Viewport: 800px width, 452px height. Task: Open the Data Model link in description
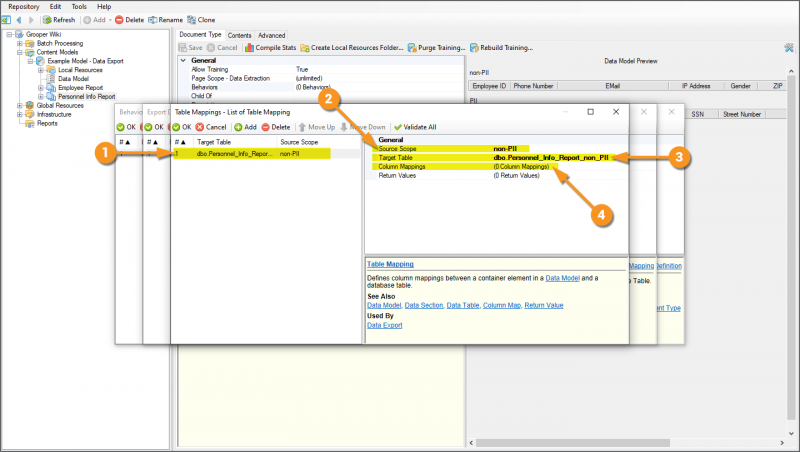(562, 278)
